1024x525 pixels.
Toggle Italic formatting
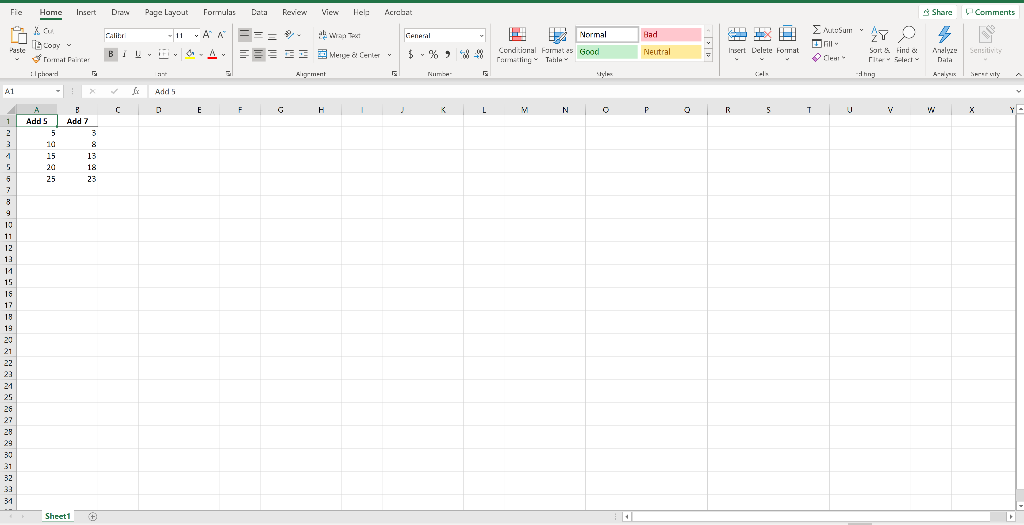click(125, 54)
